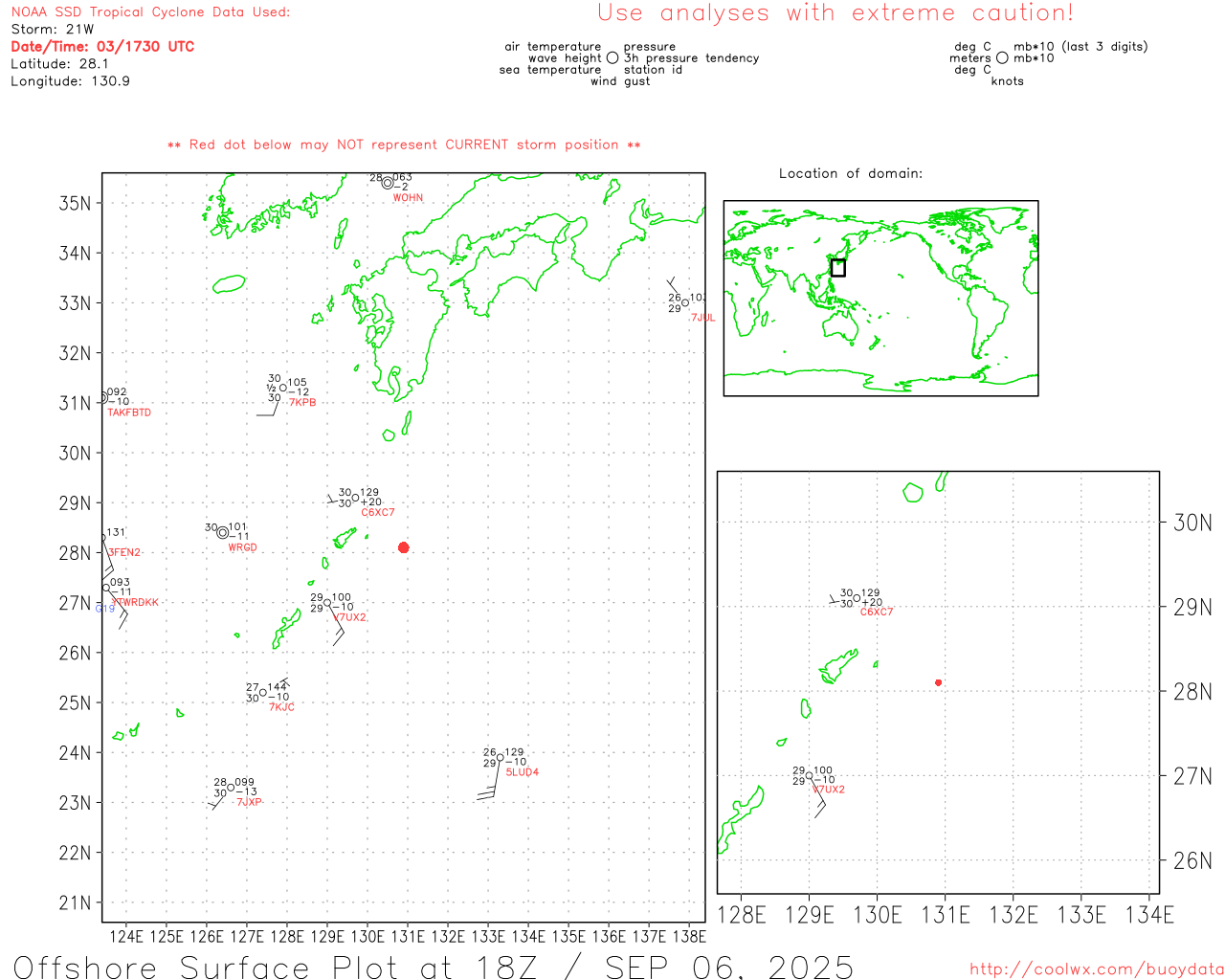Click the 'NOAA SSD Tropical Cyclone Data Used' heading
This screenshot has height=980, width=1225.
coord(150,12)
